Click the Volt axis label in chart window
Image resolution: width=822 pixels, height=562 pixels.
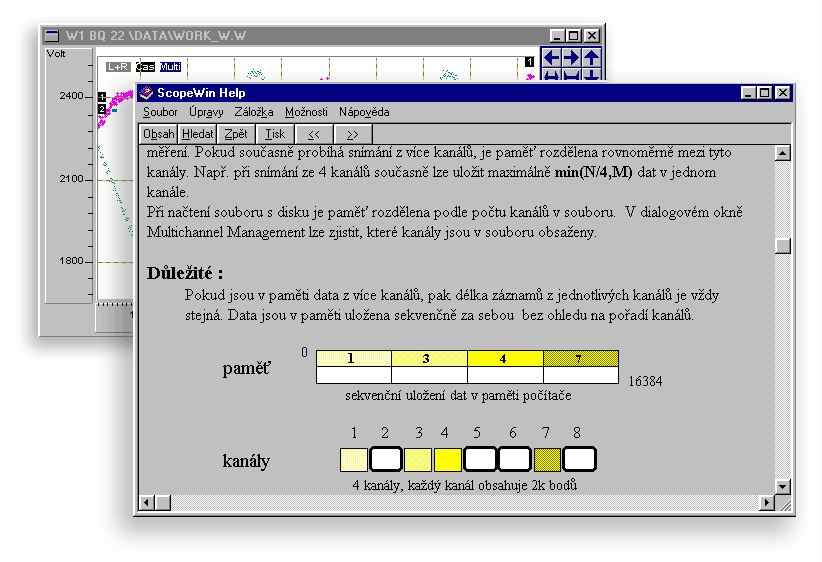tap(56, 53)
